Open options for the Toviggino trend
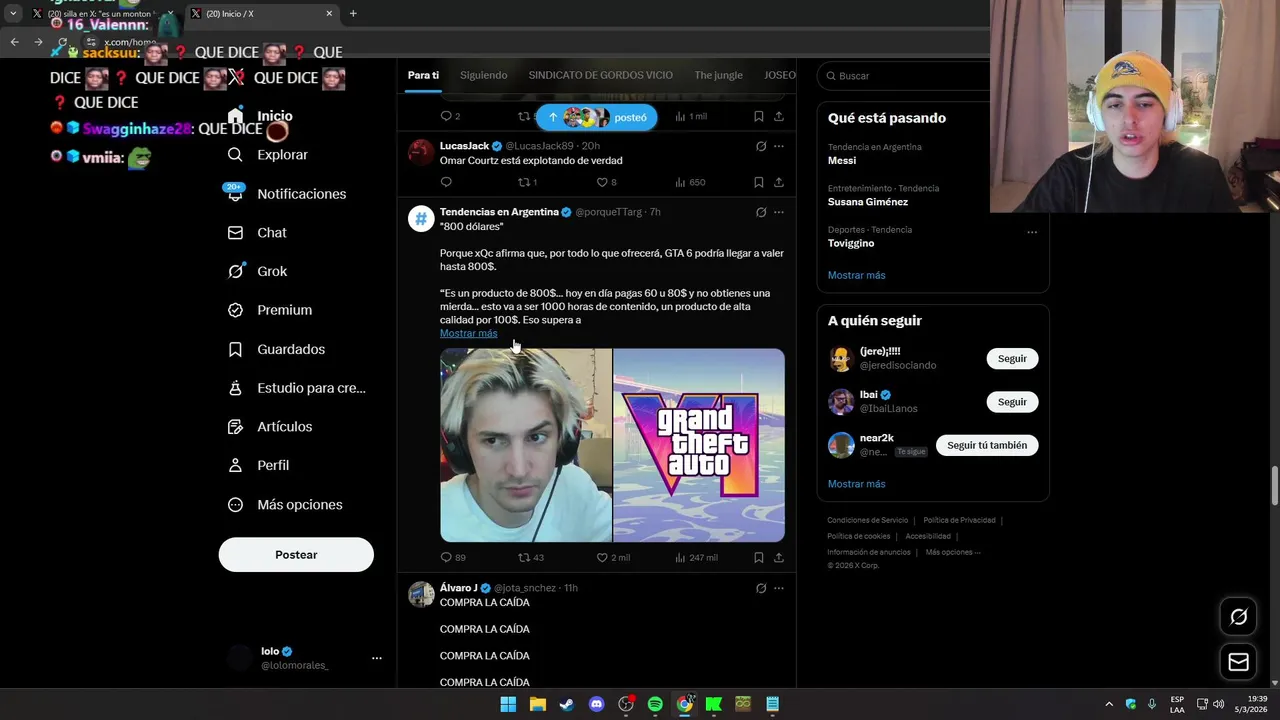 [1032, 232]
